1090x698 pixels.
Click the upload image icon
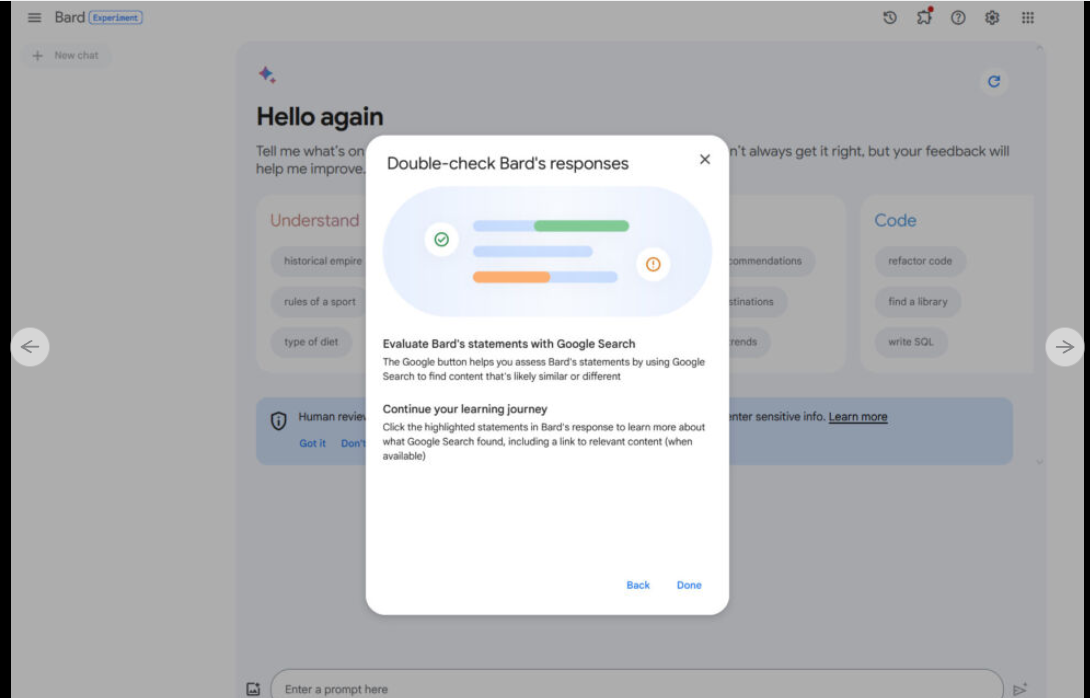253,689
